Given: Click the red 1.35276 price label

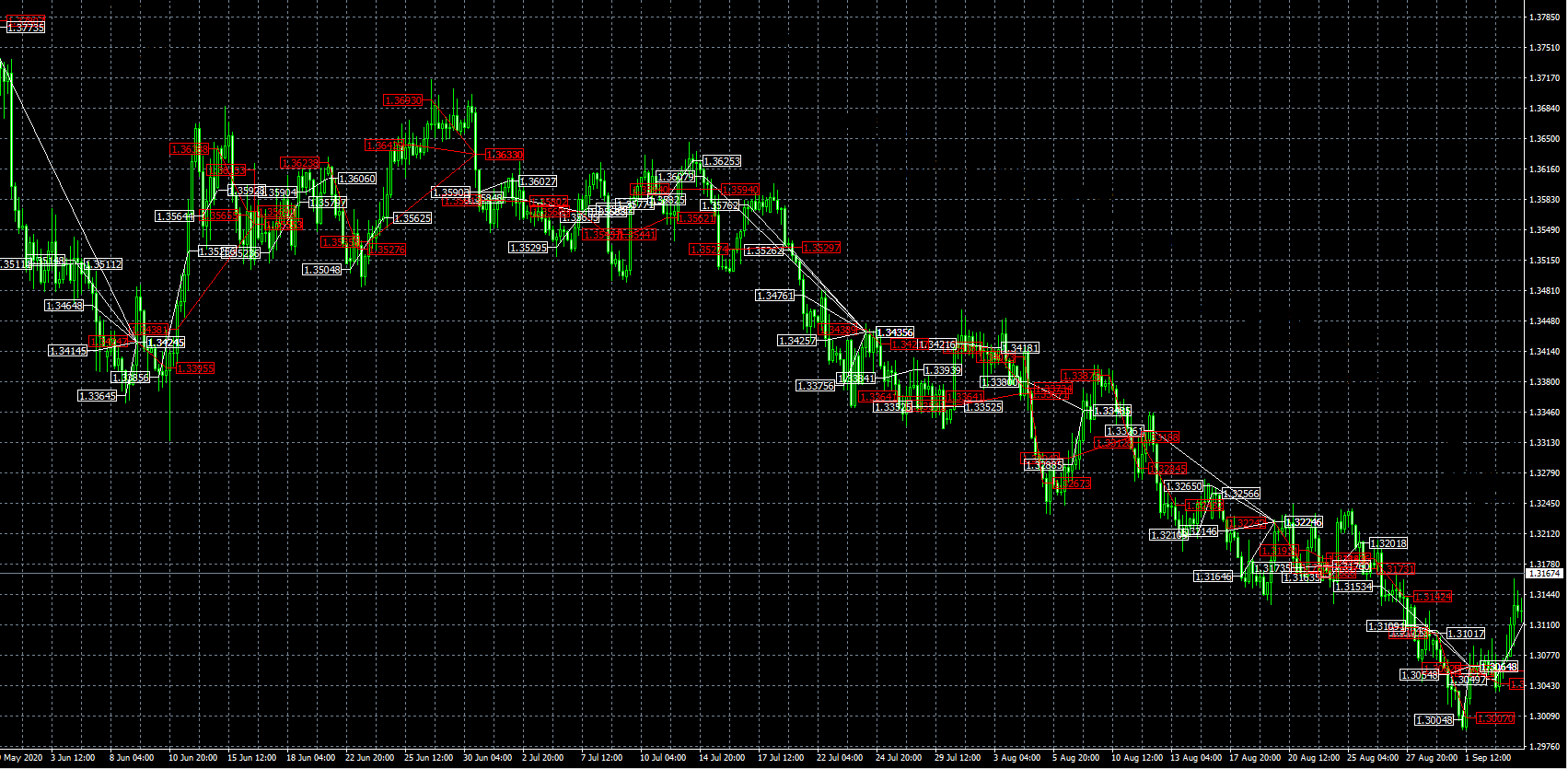Looking at the screenshot, I should click(x=387, y=250).
